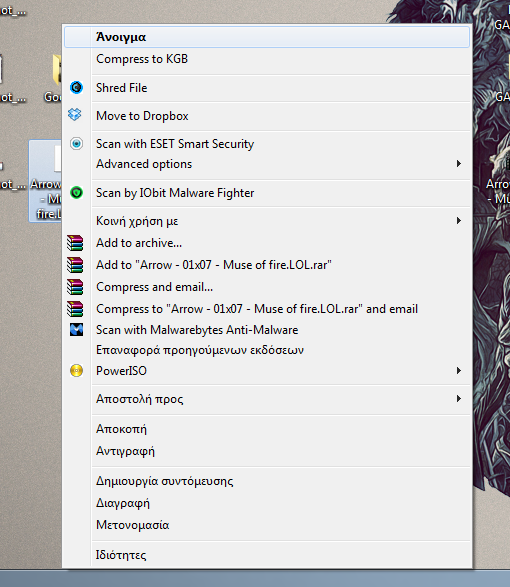This screenshot has height=587, width=510.
Task: Choose Αποκοπή to cut the file
Action: 267,429
